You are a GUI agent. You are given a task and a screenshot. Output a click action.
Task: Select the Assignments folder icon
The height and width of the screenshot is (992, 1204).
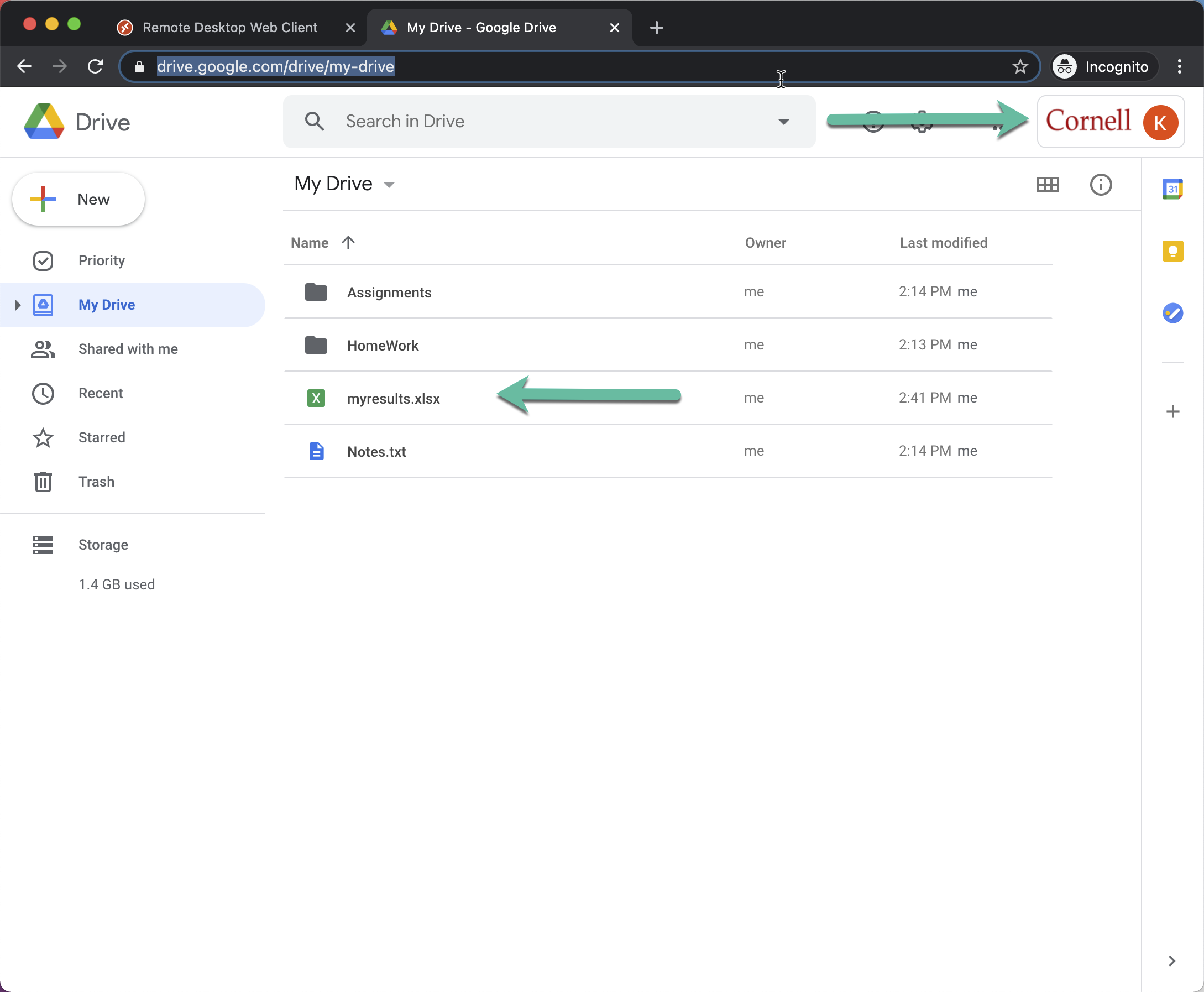pyautogui.click(x=316, y=292)
